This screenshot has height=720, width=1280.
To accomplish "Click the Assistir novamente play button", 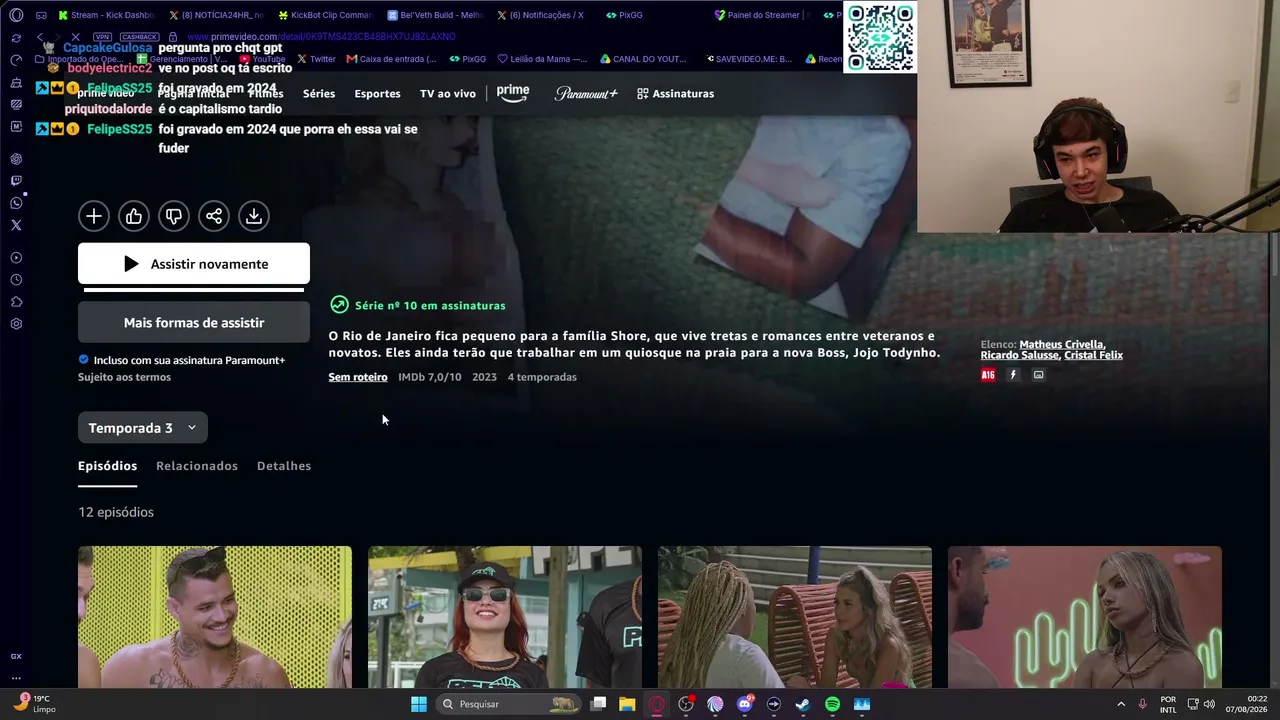I will tap(194, 264).
